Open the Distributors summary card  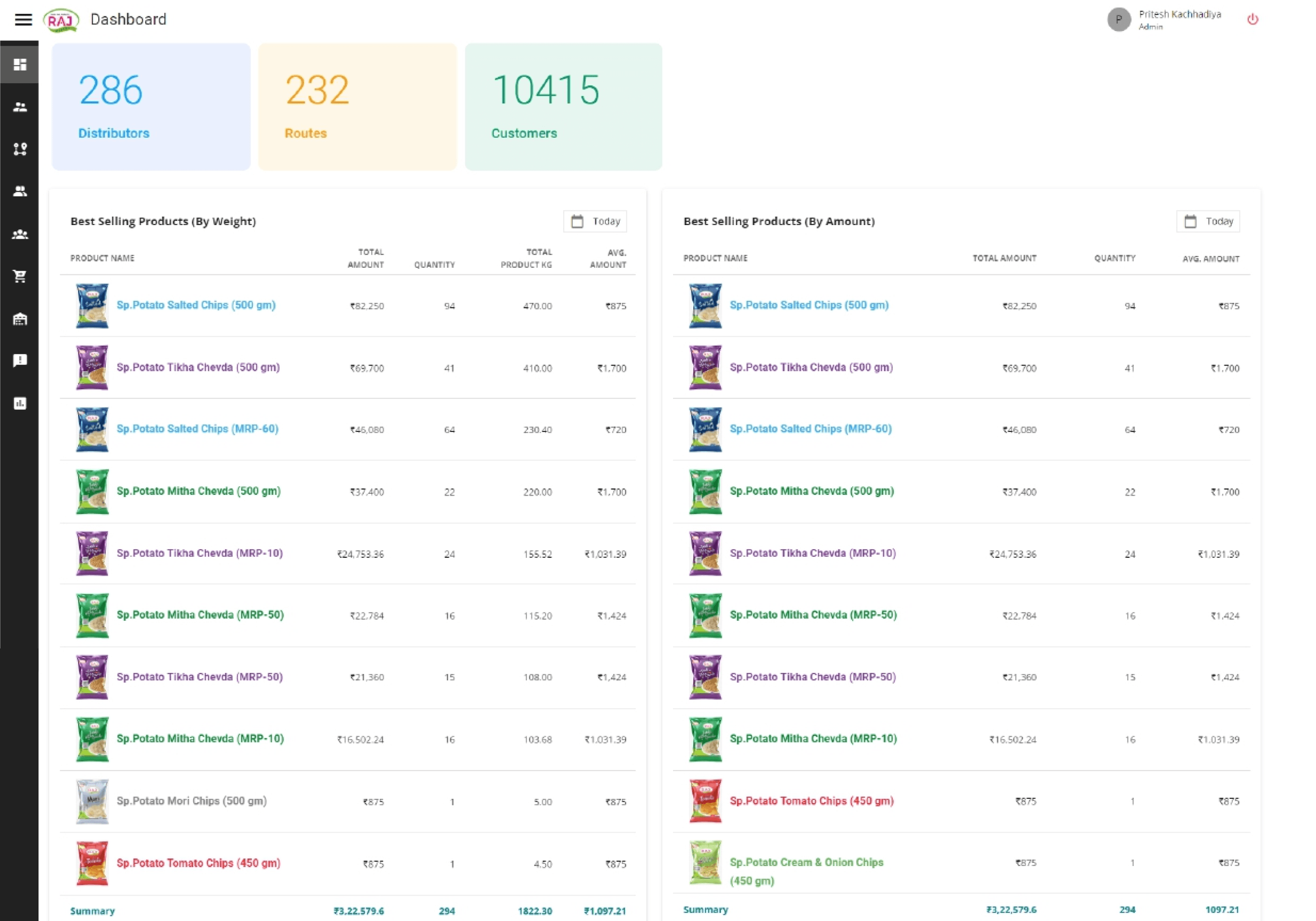click(x=151, y=107)
